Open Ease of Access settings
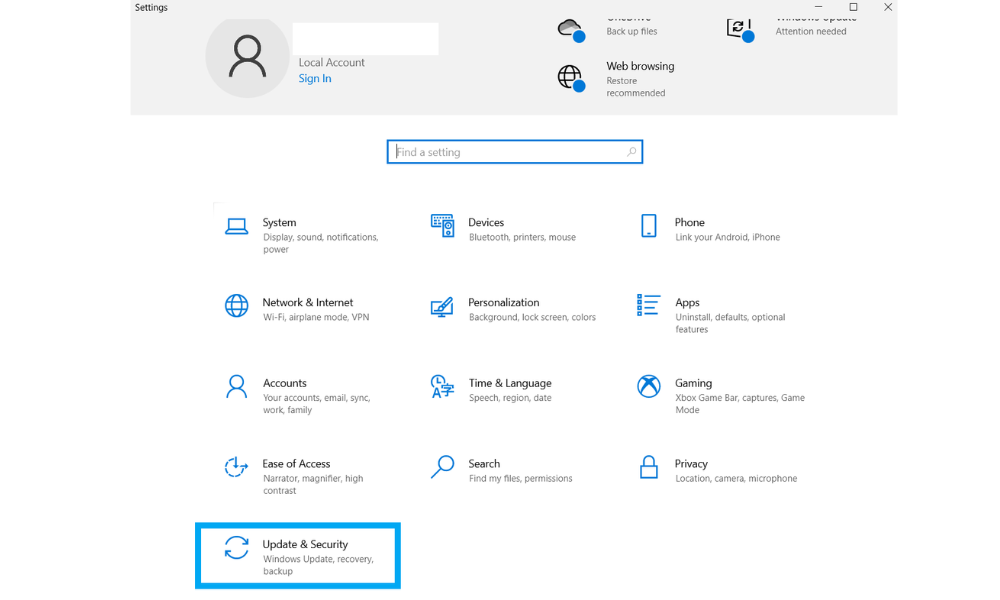 [290, 470]
